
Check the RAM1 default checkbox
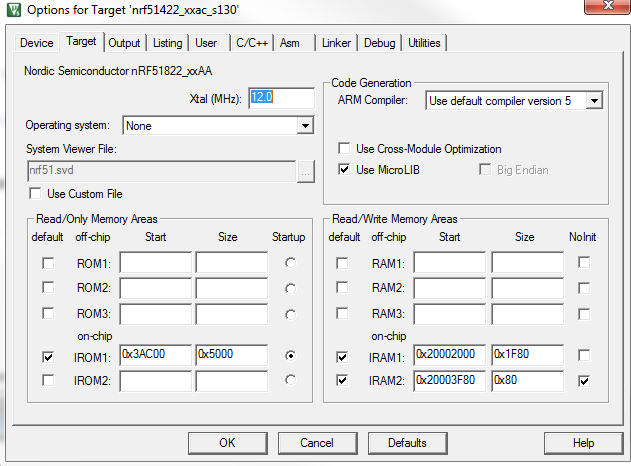(342, 263)
